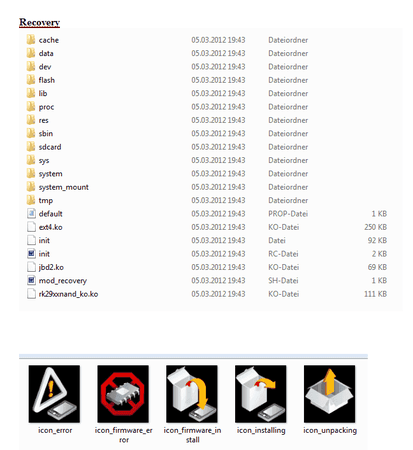
Task: Click the ext4.ko file icon
Action: point(31,227)
